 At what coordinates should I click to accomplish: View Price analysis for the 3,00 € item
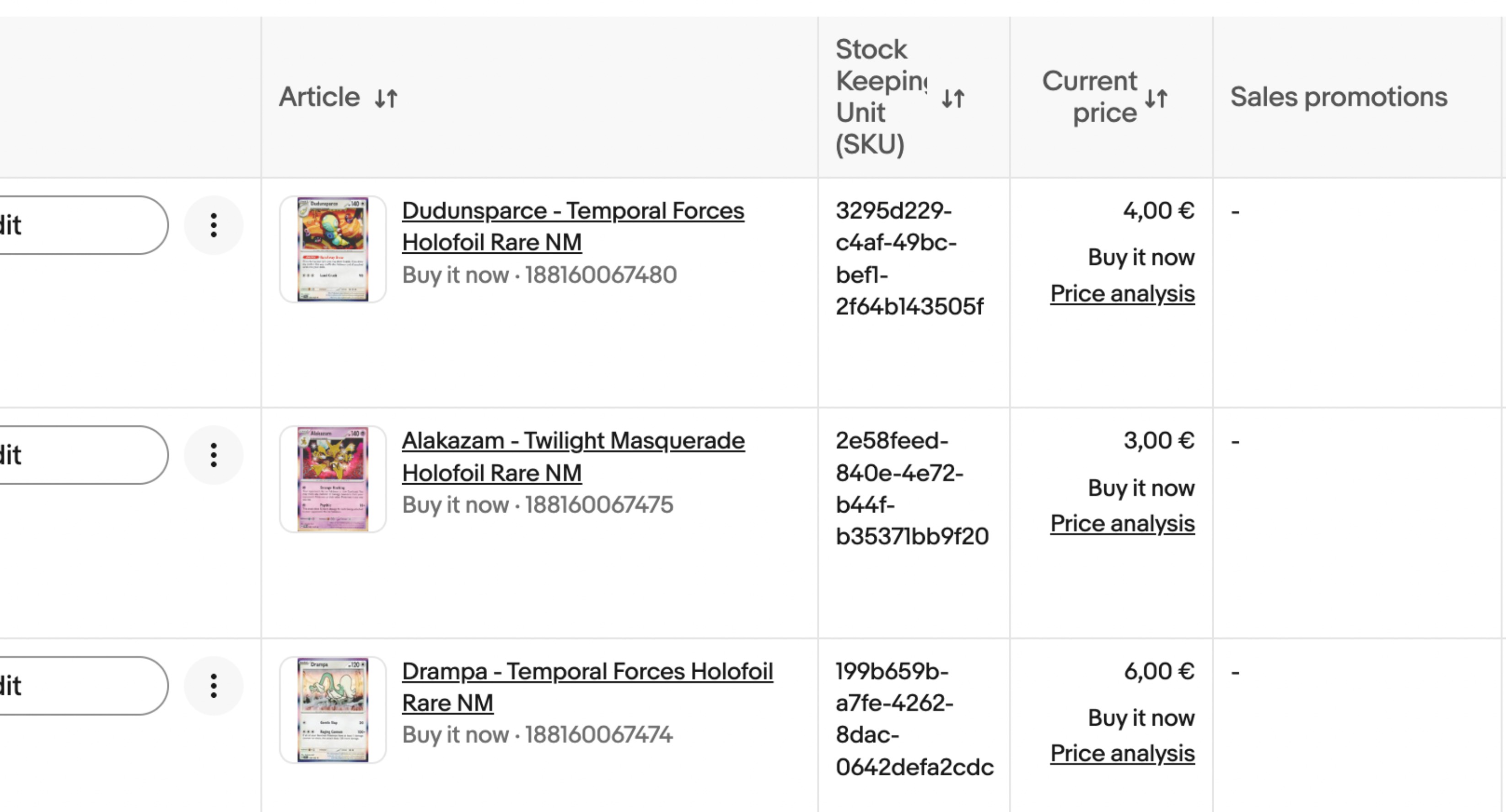click(1122, 524)
